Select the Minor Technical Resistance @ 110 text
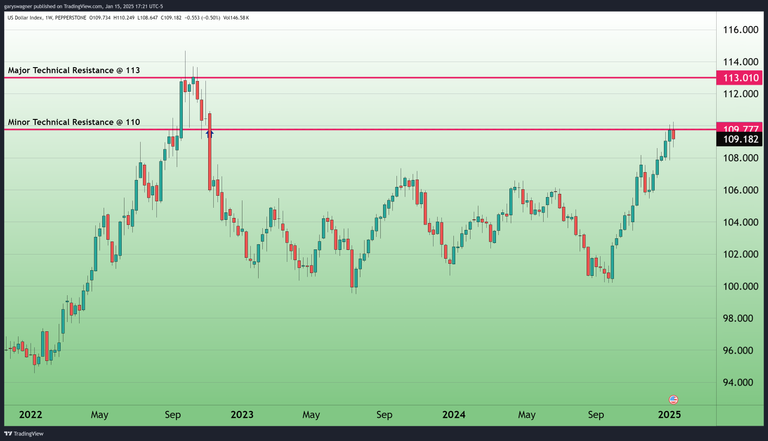Viewport: 768px width, 441px height. [x=74, y=122]
